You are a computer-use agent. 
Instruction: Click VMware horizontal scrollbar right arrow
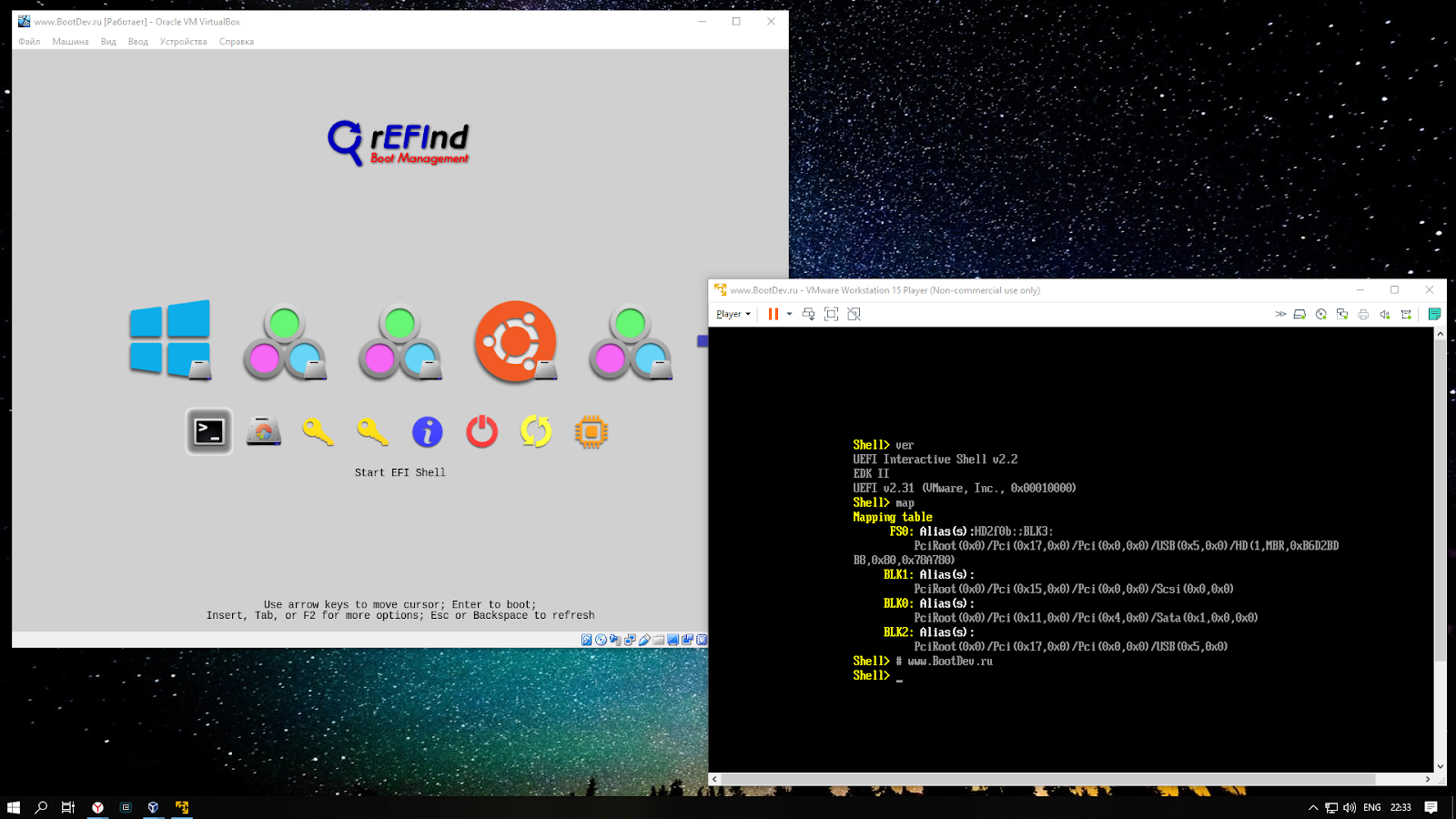[x=1428, y=779]
